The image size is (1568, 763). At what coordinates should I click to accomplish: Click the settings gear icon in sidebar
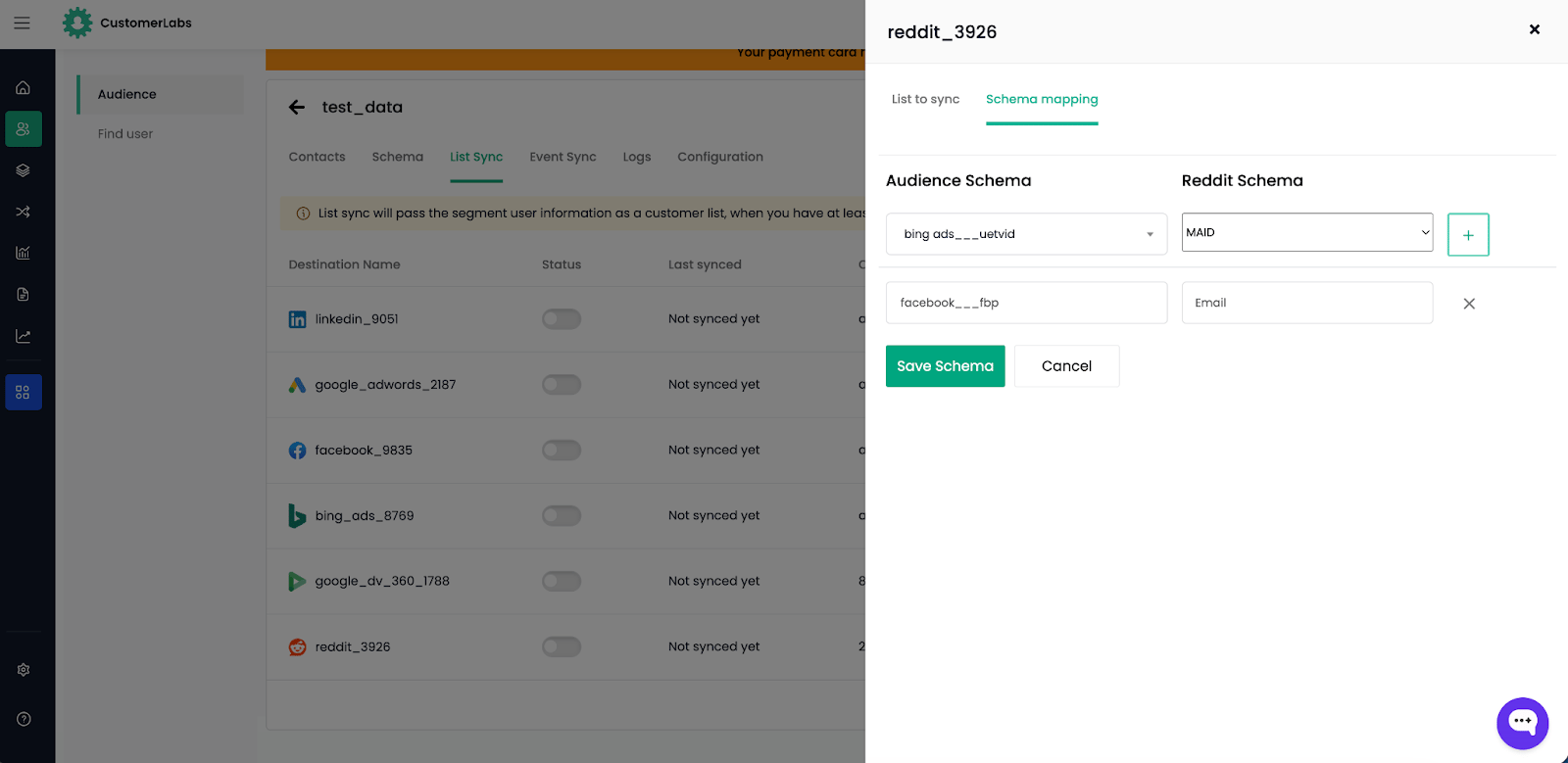tap(24, 670)
